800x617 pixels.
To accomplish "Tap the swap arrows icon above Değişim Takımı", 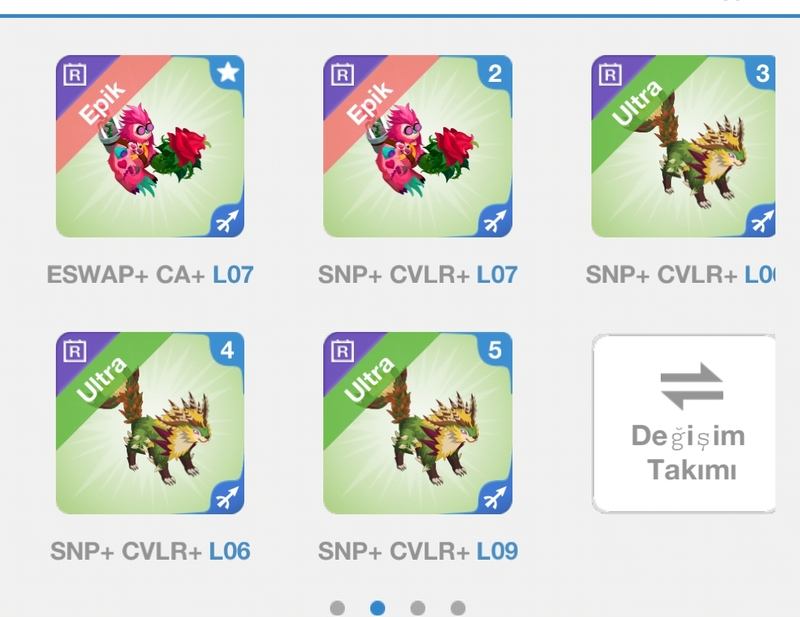I will coord(691,386).
